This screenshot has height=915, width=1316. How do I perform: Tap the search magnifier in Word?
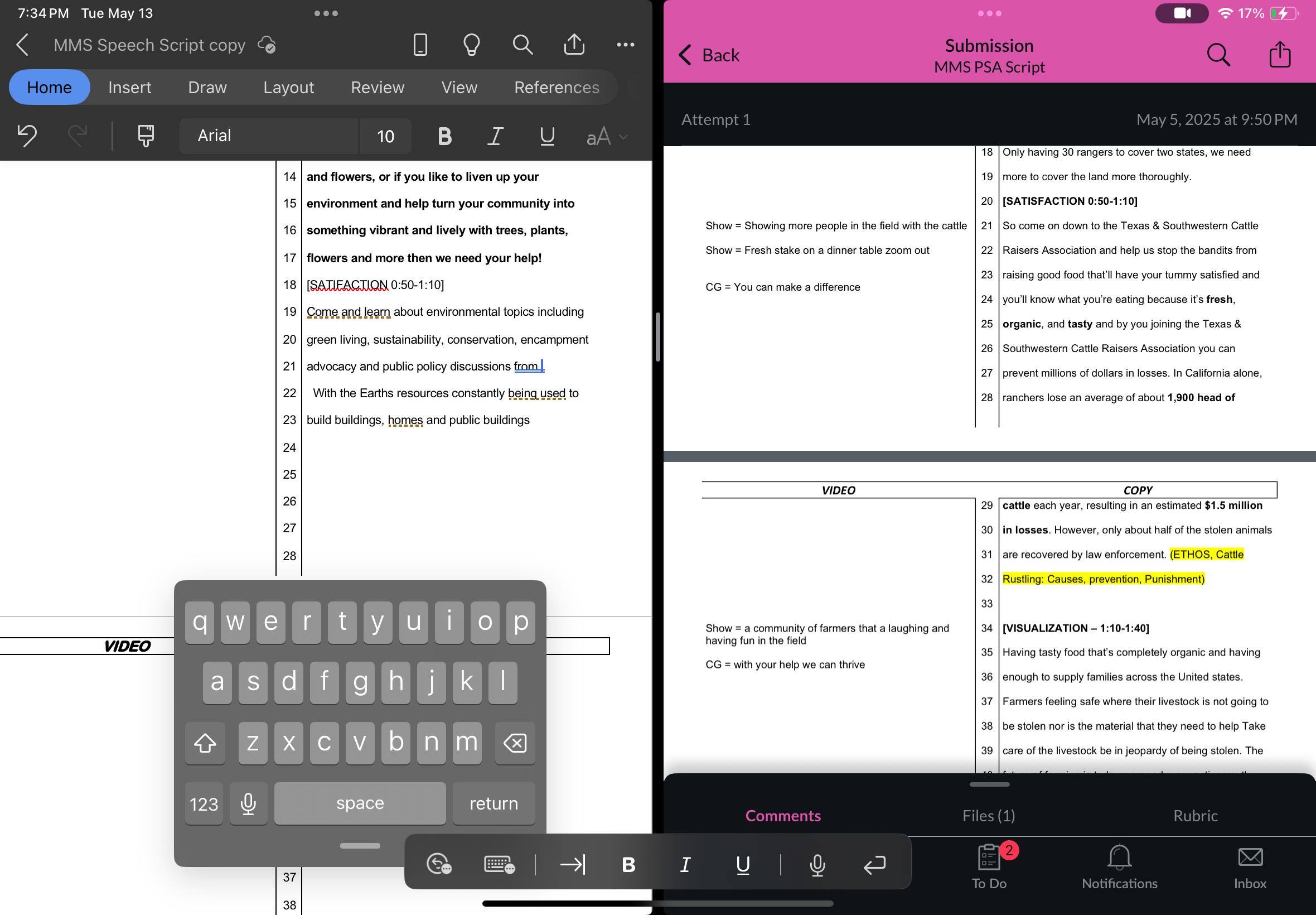coord(522,45)
